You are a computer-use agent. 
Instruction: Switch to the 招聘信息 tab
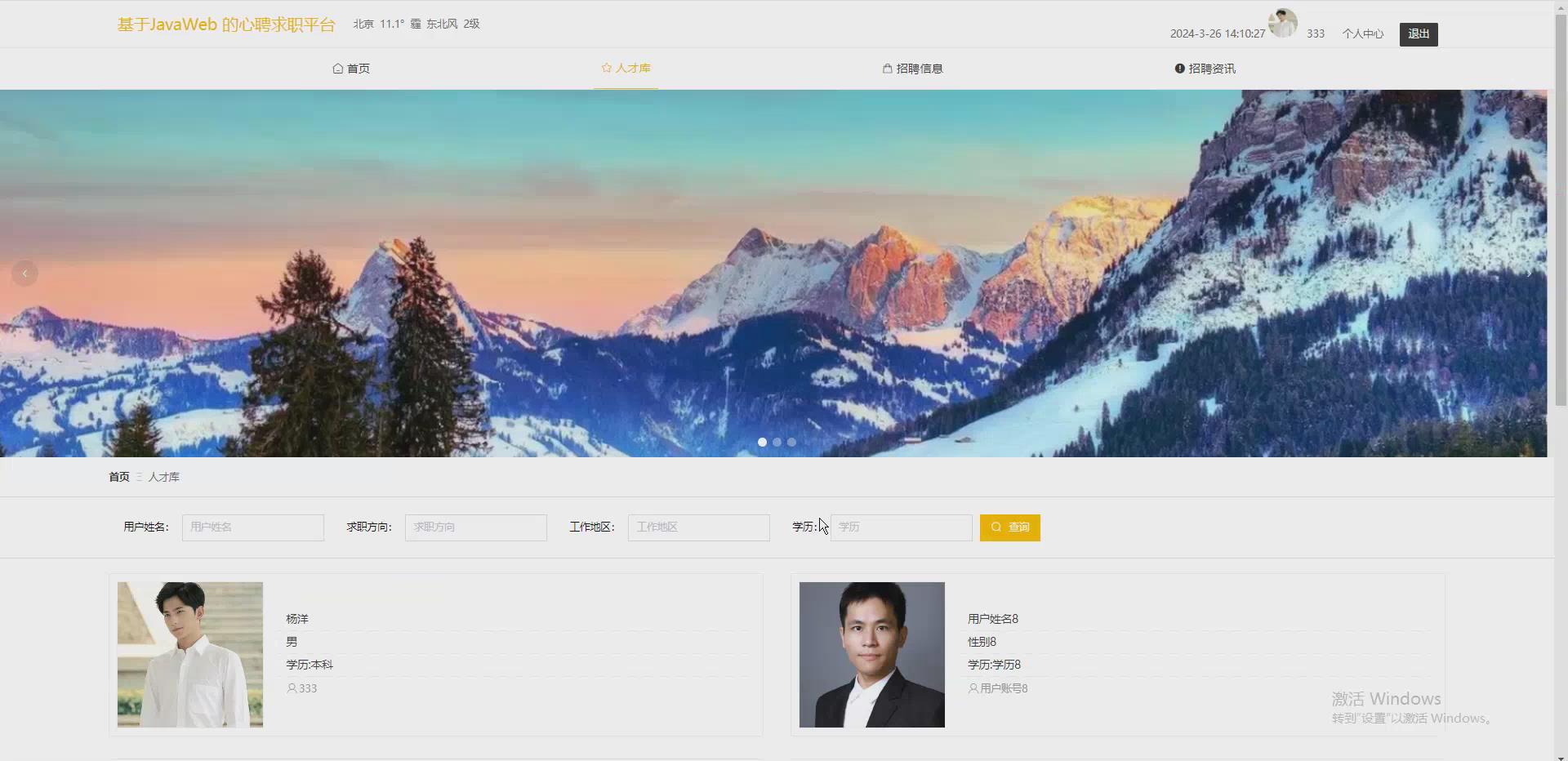pyautogui.click(x=912, y=69)
